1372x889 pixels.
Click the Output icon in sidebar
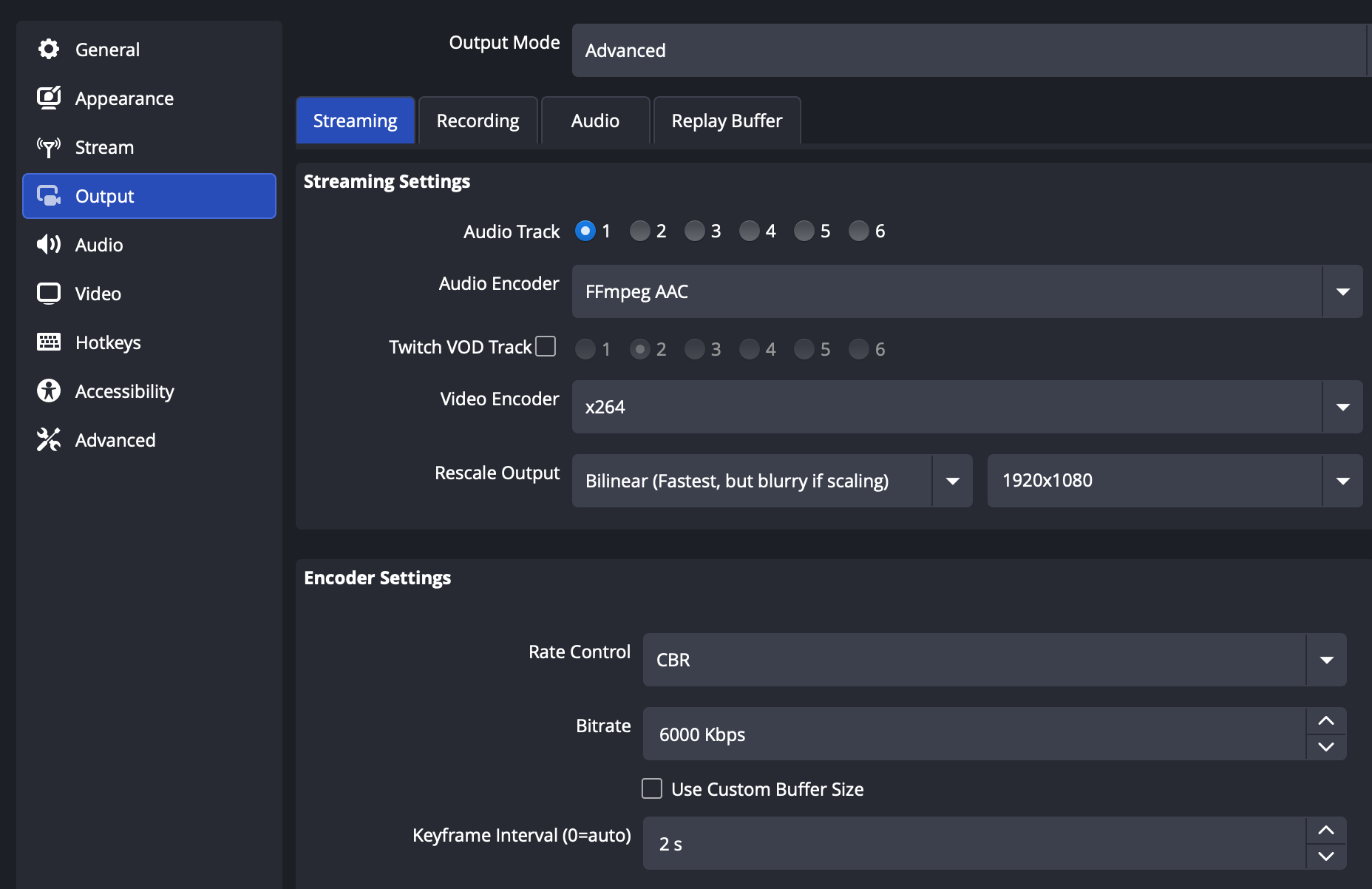[x=49, y=196]
